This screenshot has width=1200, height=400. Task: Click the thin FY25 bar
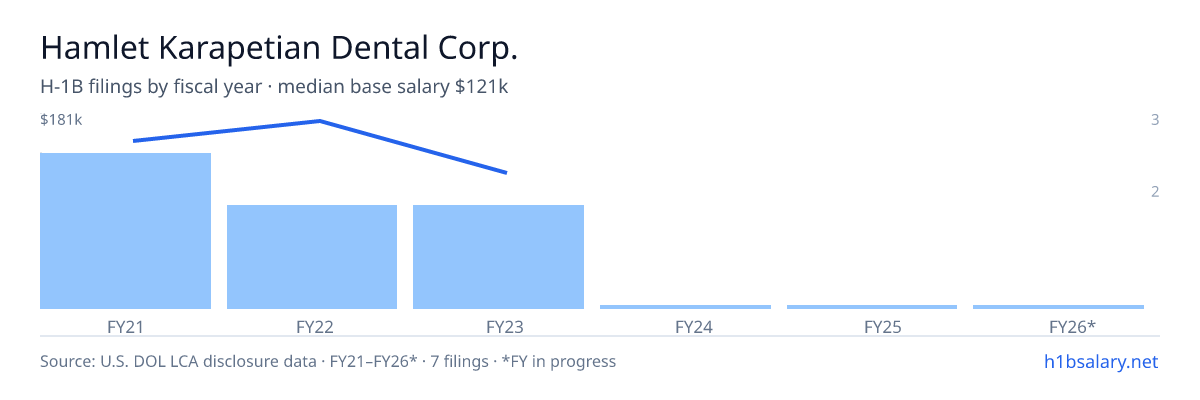pyautogui.click(x=872, y=307)
